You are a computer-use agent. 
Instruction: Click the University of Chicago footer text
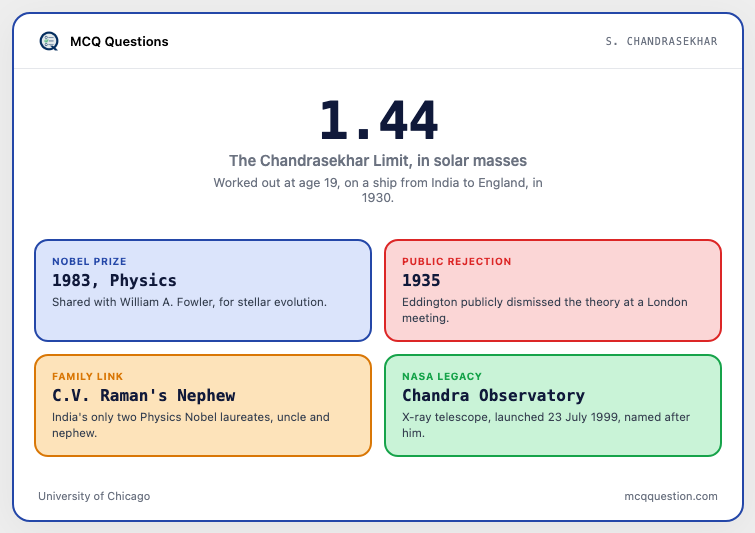point(94,496)
